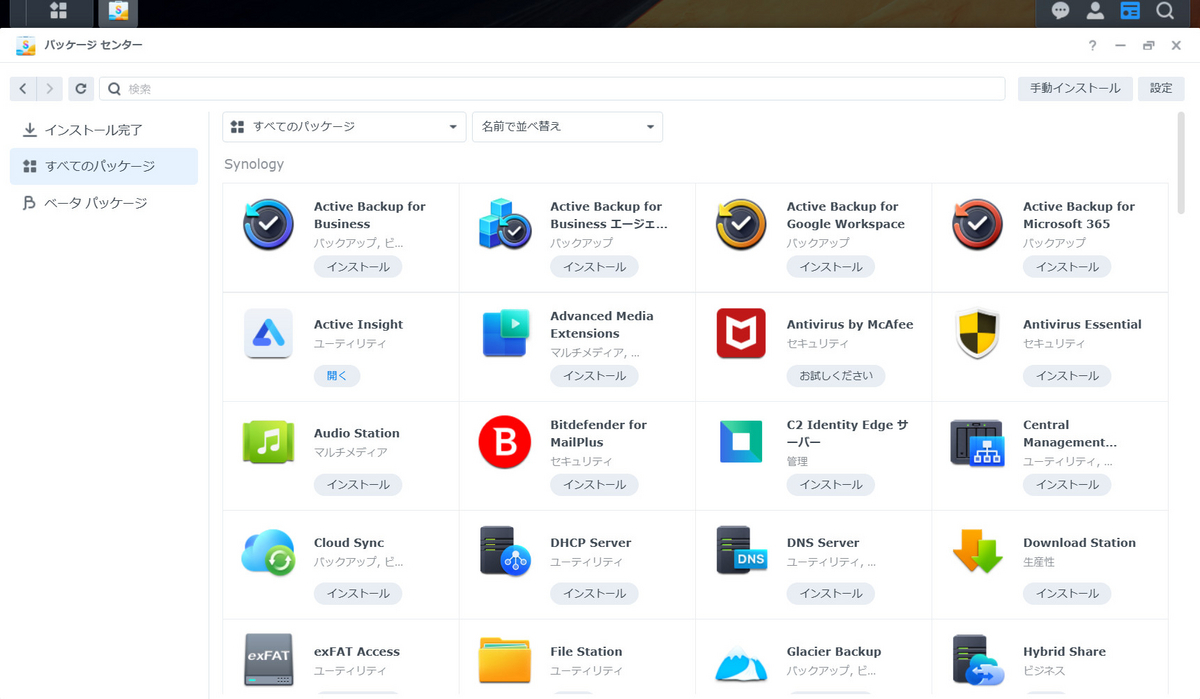The width and height of the screenshot is (1200, 699).
Task: Select the Cloud Sync icon
Action: coord(268,551)
